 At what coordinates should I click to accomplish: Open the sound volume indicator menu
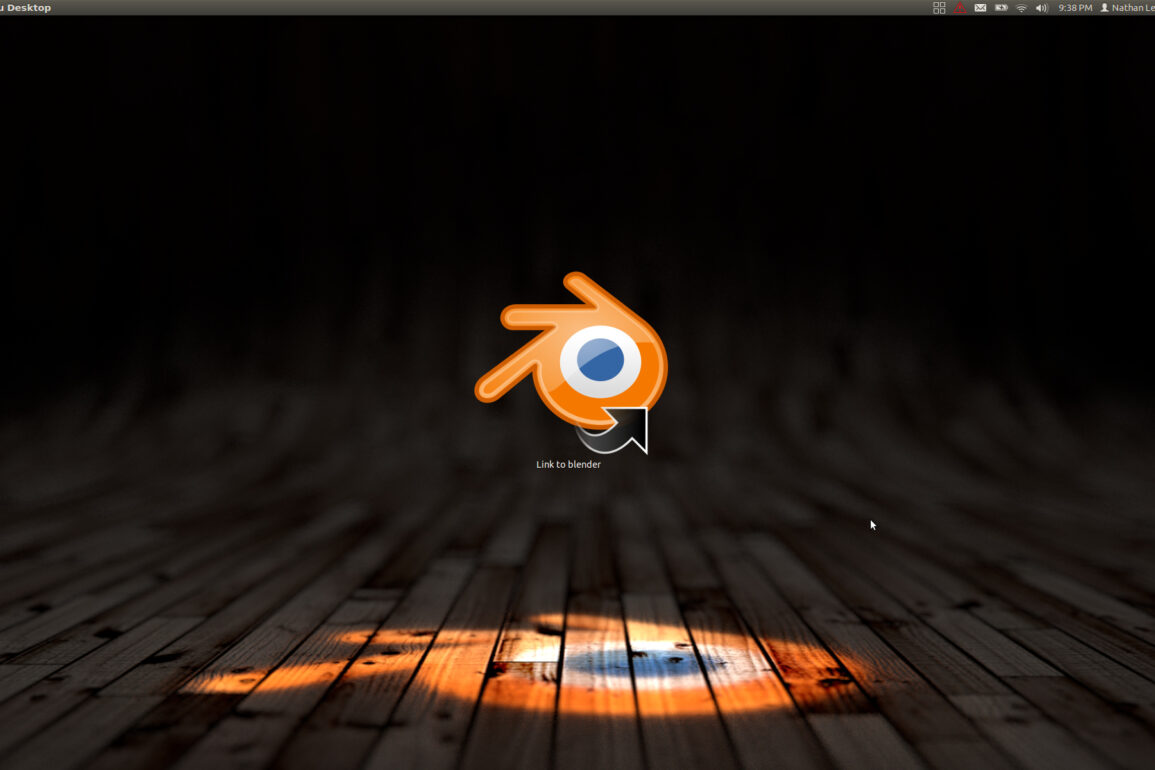(x=1042, y=8)
